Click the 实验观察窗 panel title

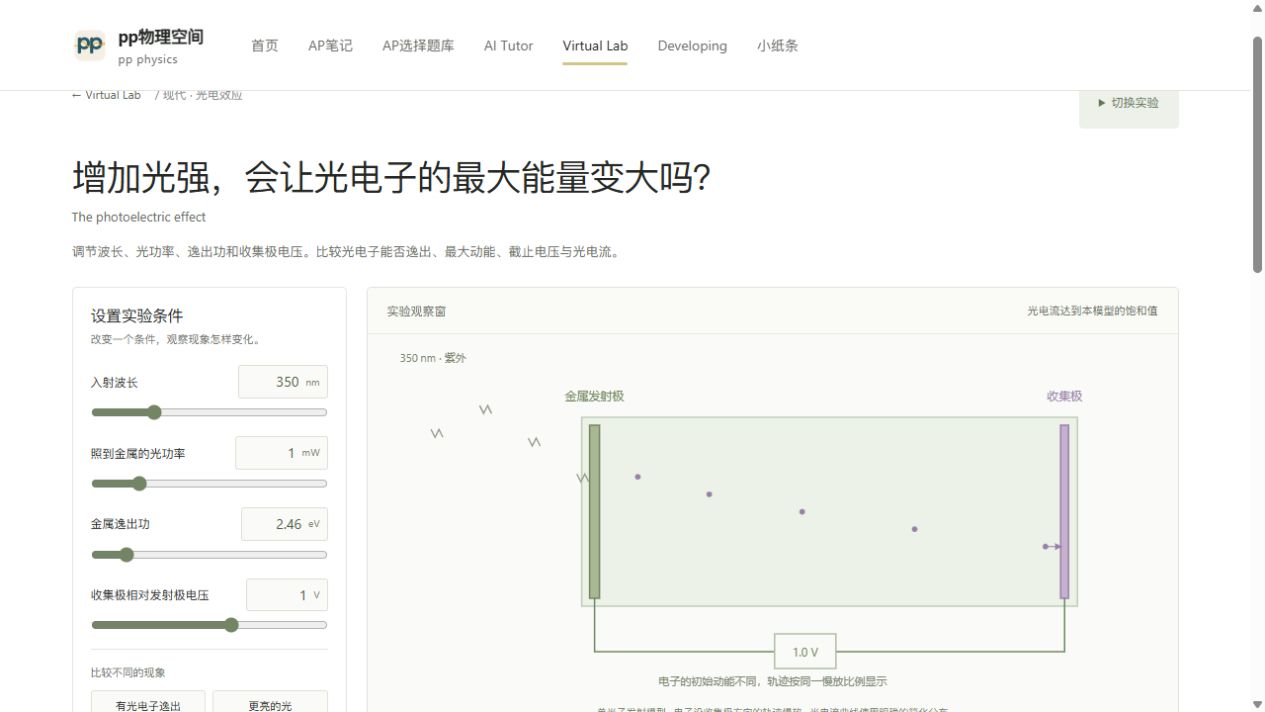coord(416,311)
